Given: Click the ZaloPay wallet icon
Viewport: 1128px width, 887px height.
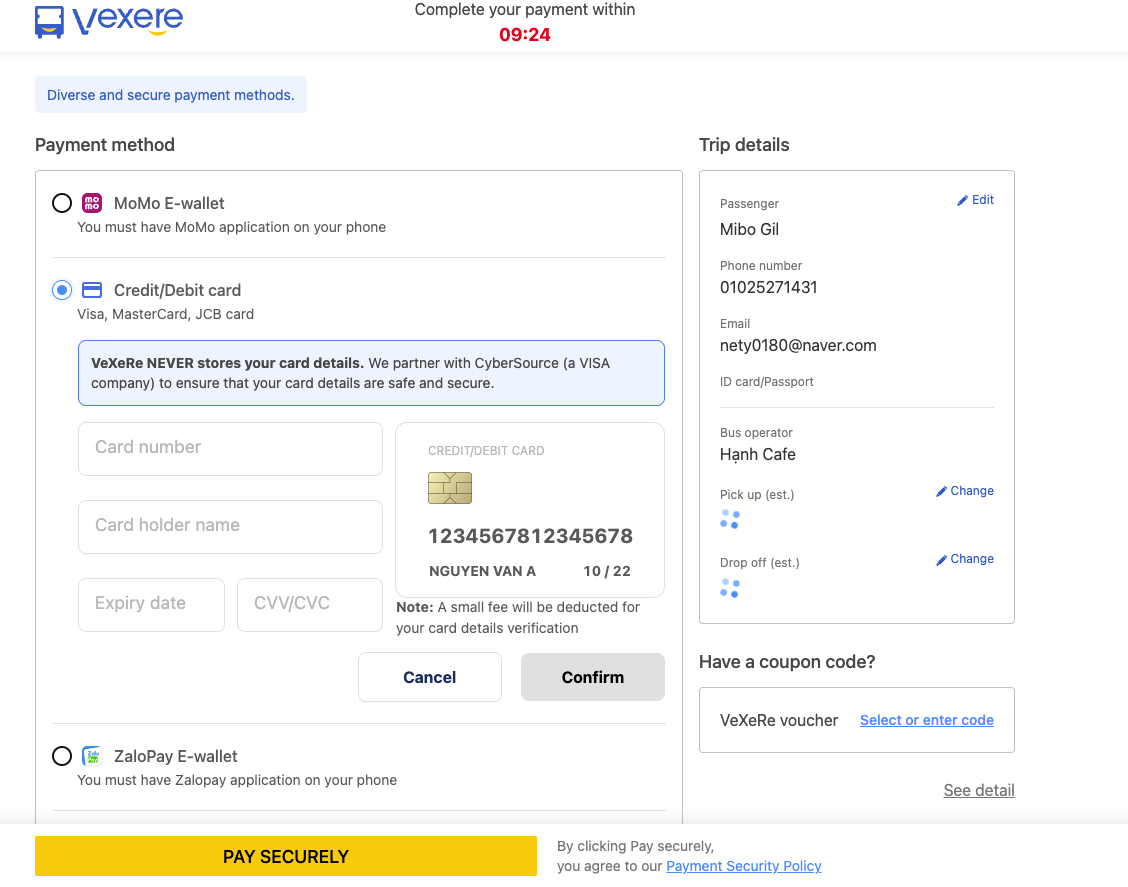Looking at the screenshot, I should [x=91, y=756].
